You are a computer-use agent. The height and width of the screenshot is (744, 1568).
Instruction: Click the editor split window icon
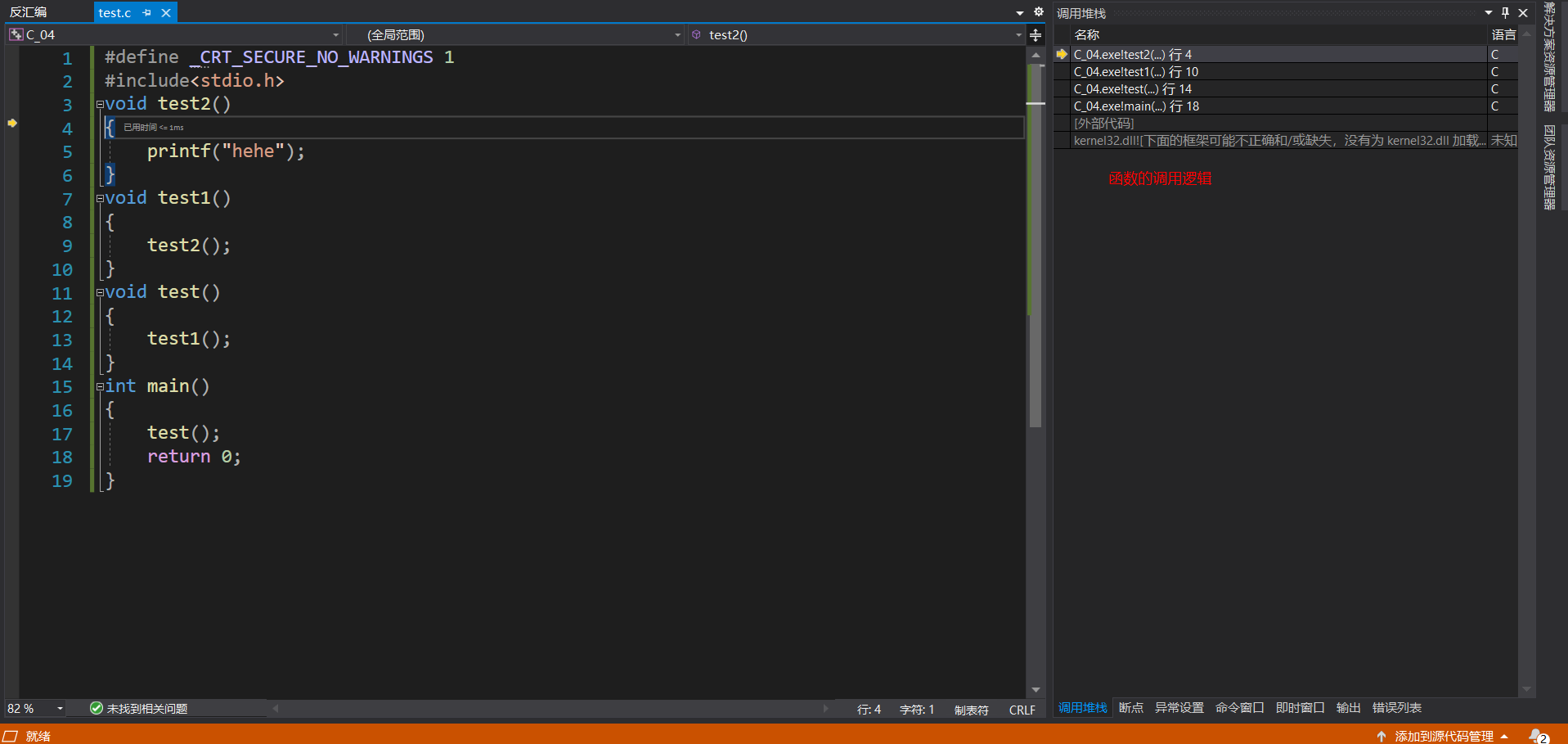1036,35
